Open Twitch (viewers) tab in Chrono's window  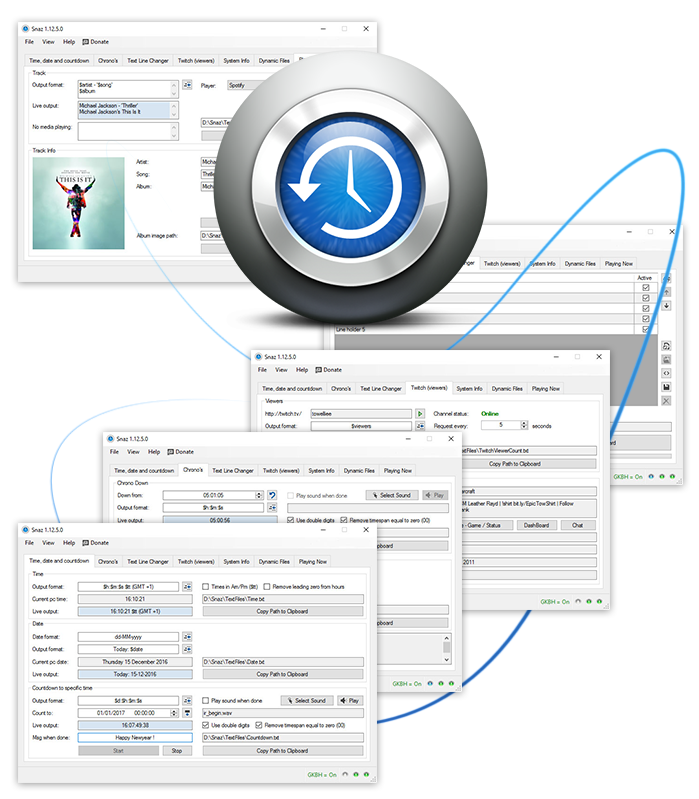coord(281,471)
